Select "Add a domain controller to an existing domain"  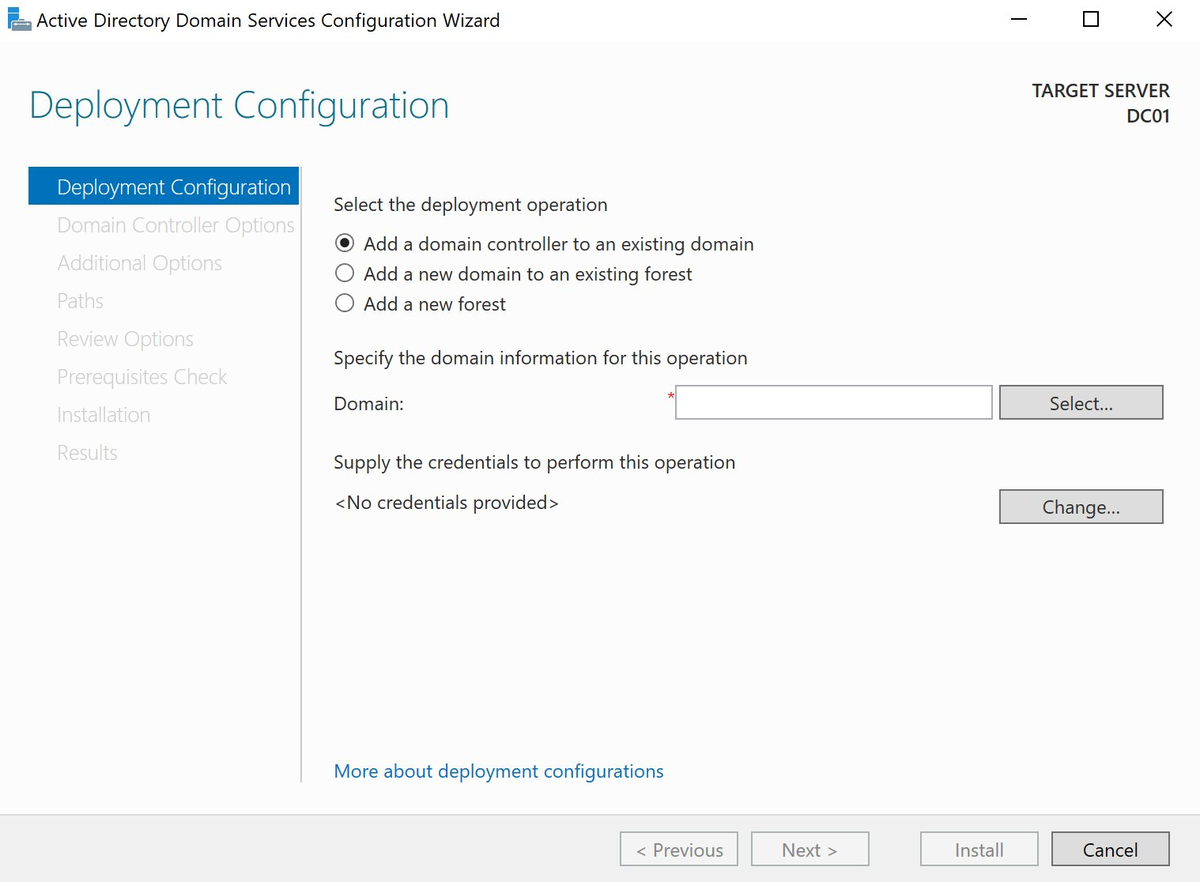click(344, 242)
